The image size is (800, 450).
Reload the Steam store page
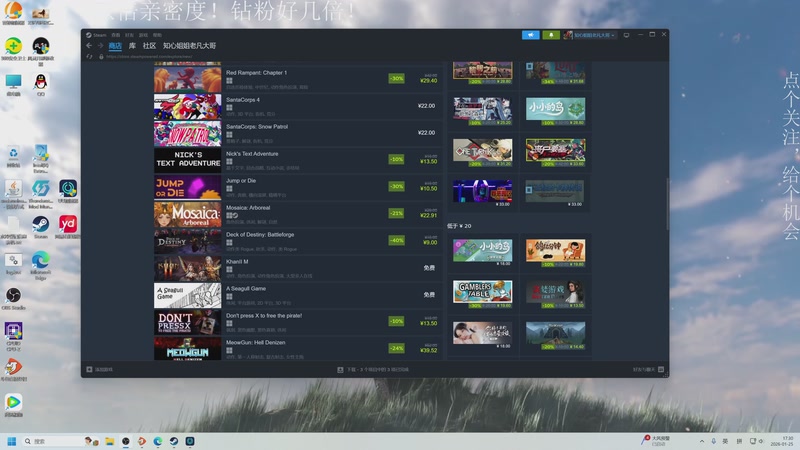(90, 57)
